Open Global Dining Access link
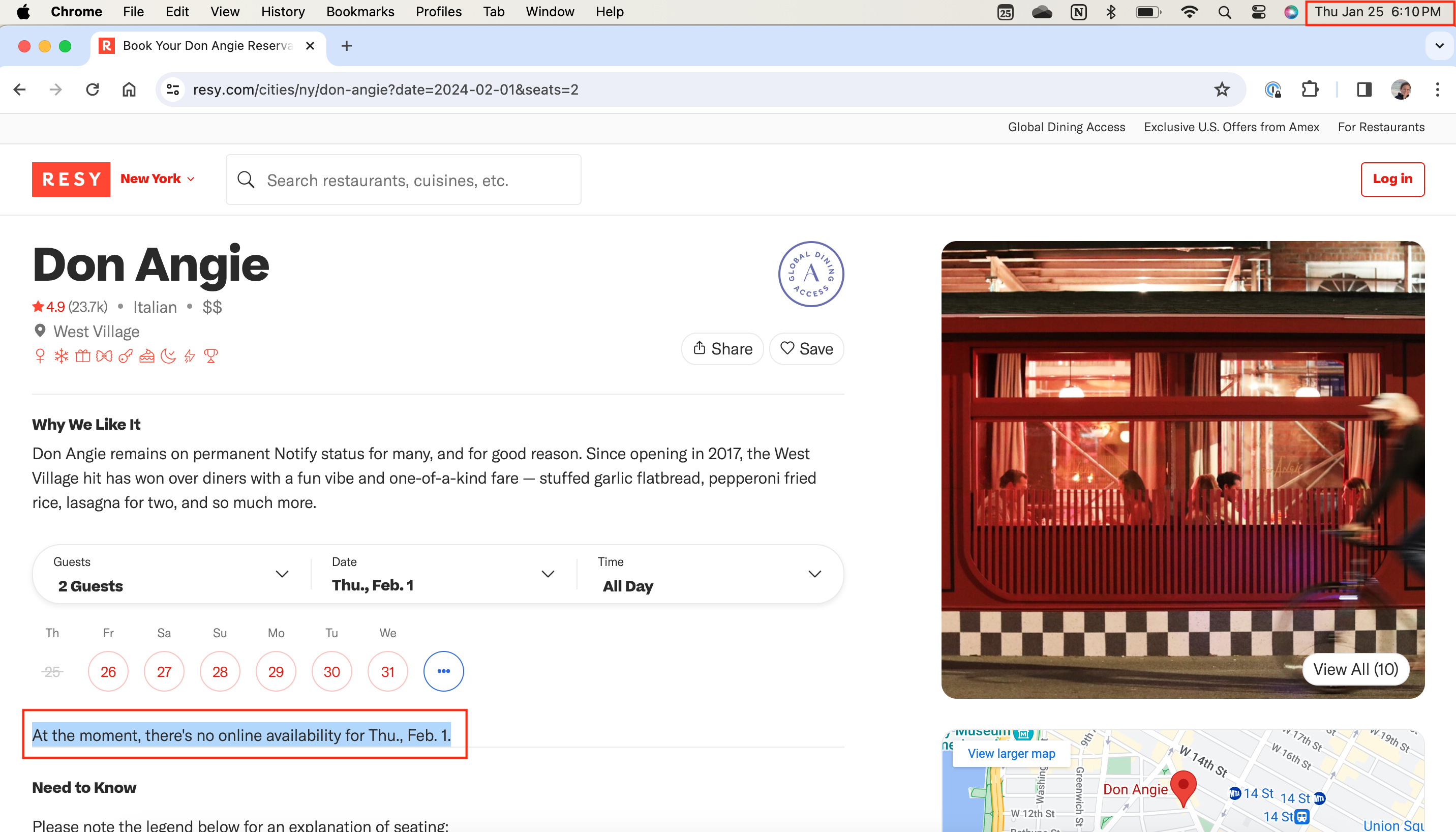The height and width of the screenshot is (832, 1456). [x=1066, y=127]
